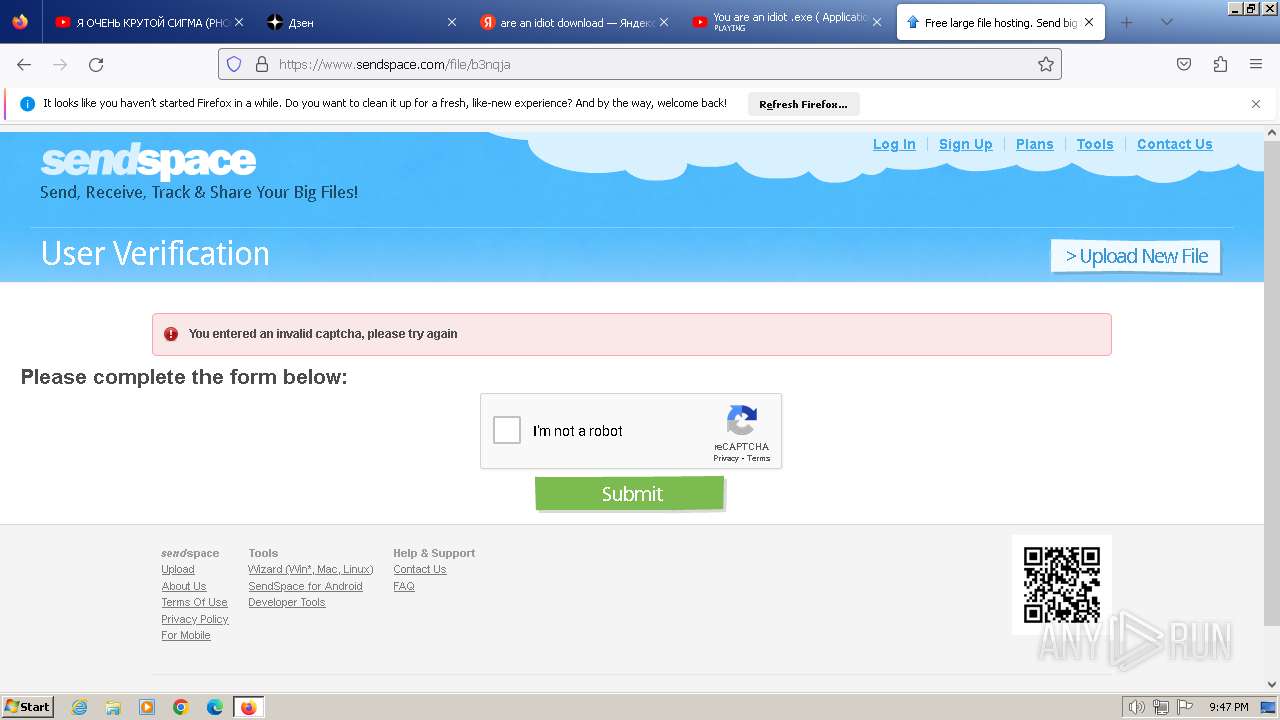Screen dimensions: 1280x720
Task: Open the reCAPTCHA Privacy link
Action: (726, 458)
